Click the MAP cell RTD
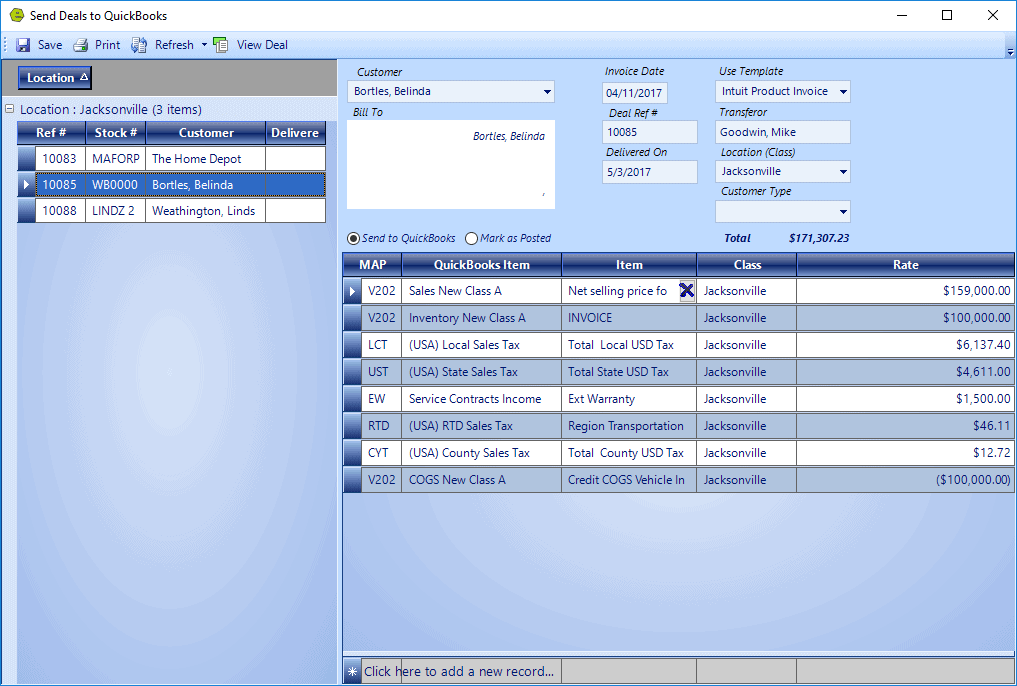Image resolution: width=1017 pixels, height=686 pixels. point(381,426)
